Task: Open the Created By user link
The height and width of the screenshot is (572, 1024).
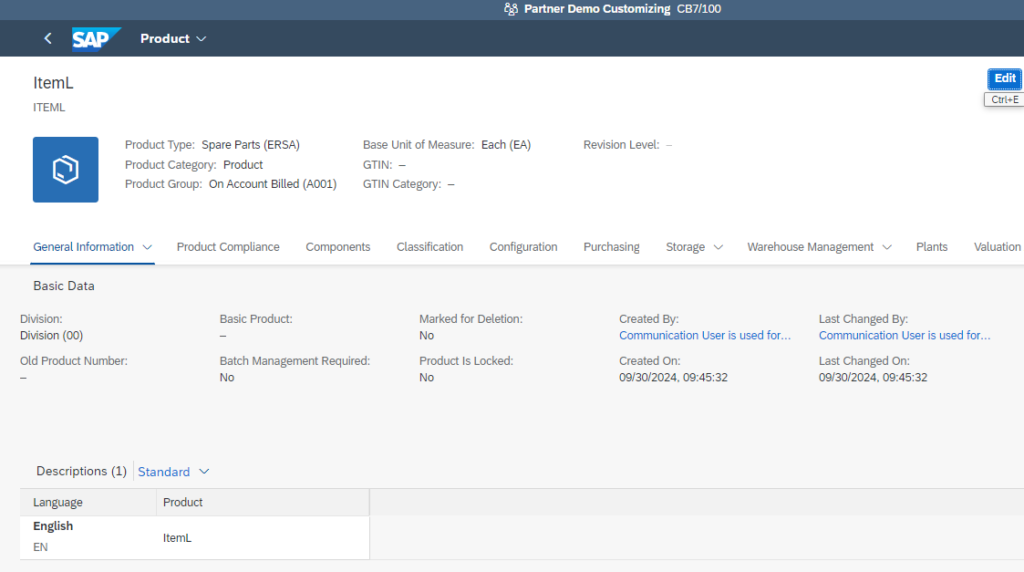Action: pyautogui.click(x=705, y=336)
